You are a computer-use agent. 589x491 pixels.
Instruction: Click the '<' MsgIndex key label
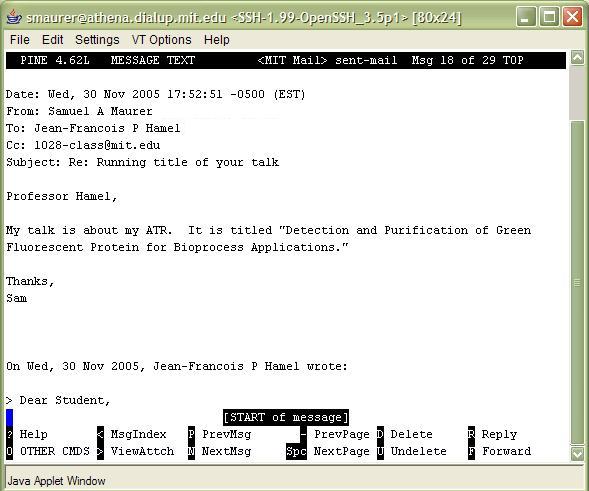pos(100,434)
